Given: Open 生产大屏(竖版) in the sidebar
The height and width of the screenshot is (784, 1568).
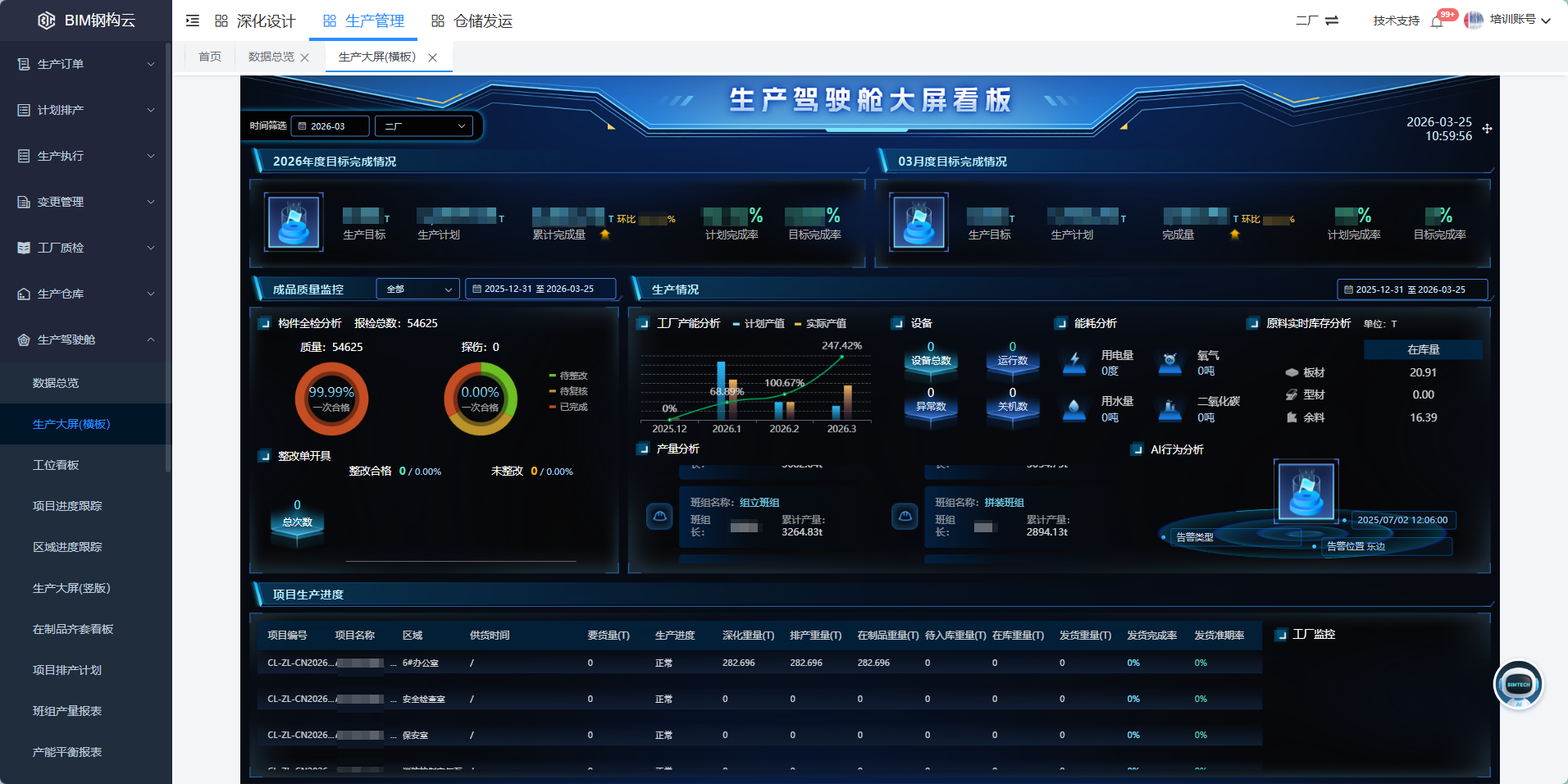Looking at the screenshot, I should pos(71,588).
